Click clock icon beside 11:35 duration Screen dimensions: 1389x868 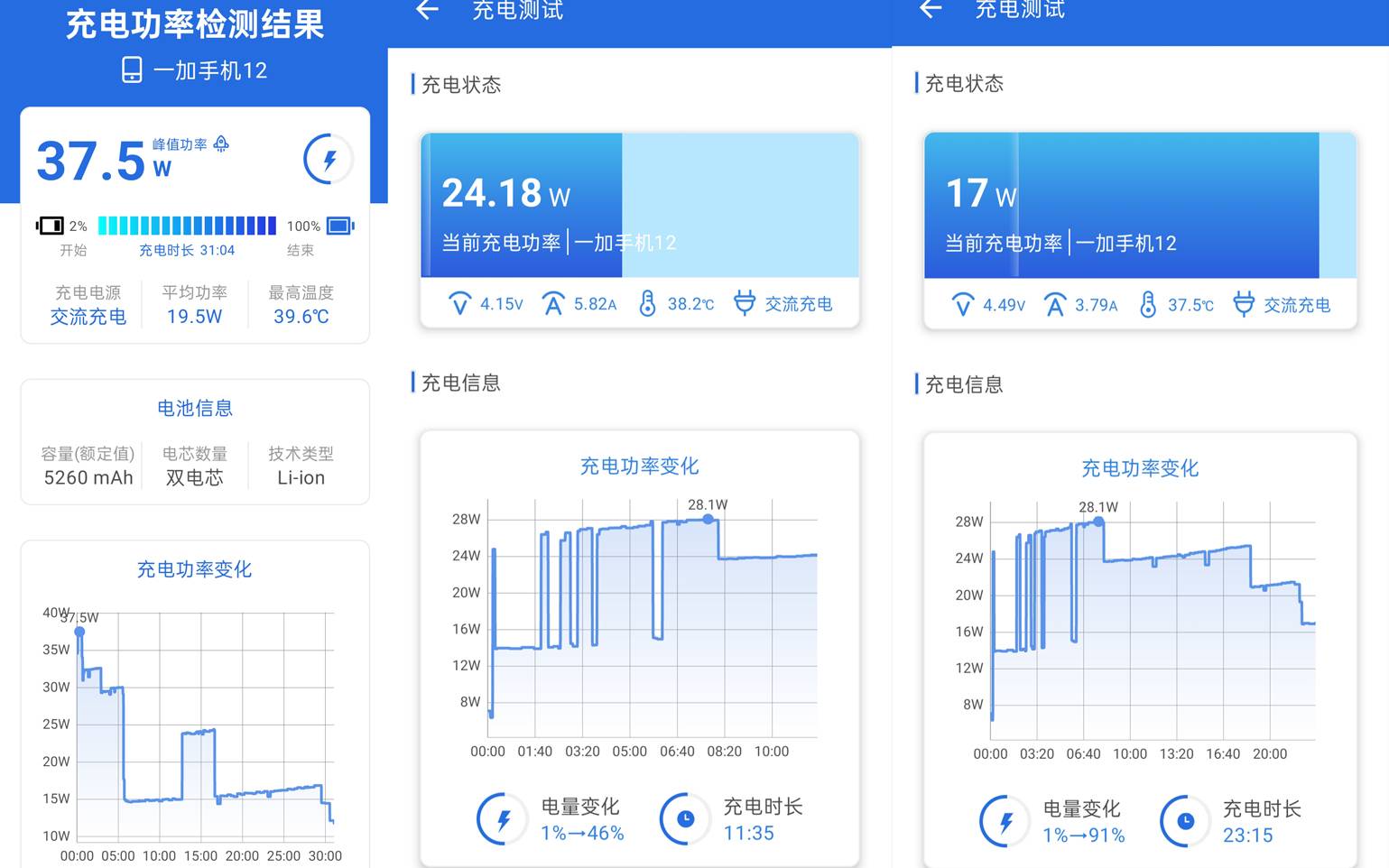(x=686, y=818)
